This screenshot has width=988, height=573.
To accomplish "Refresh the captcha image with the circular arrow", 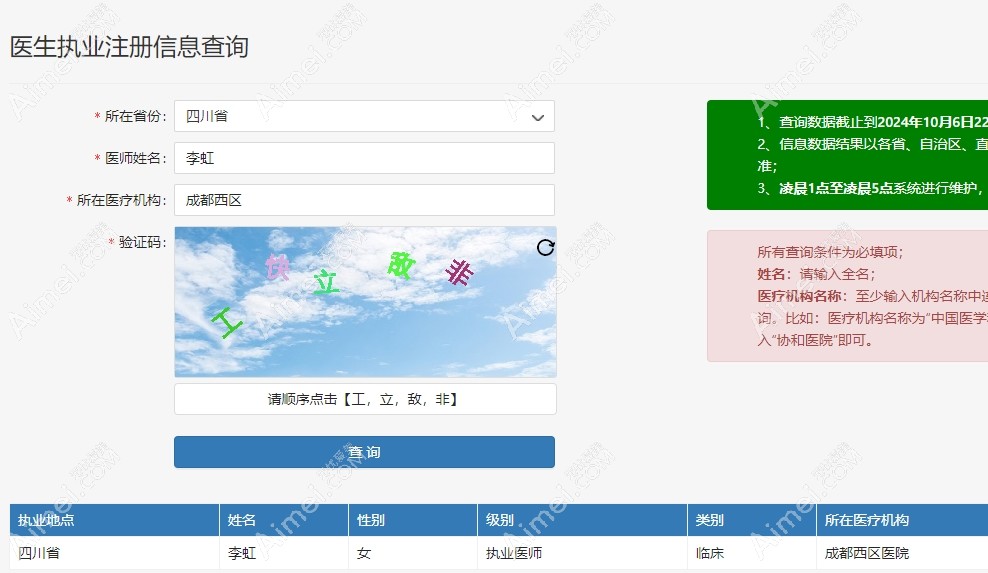I will click(546, 247).
